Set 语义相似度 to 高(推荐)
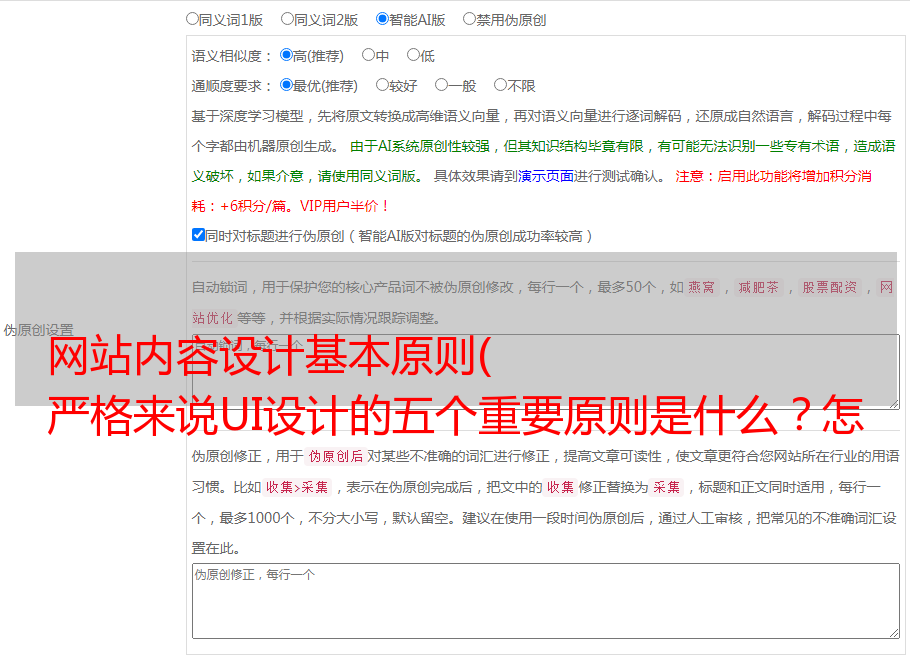This screenshot has width=911, height=658. pyautogui.click(x=287, y=56)
